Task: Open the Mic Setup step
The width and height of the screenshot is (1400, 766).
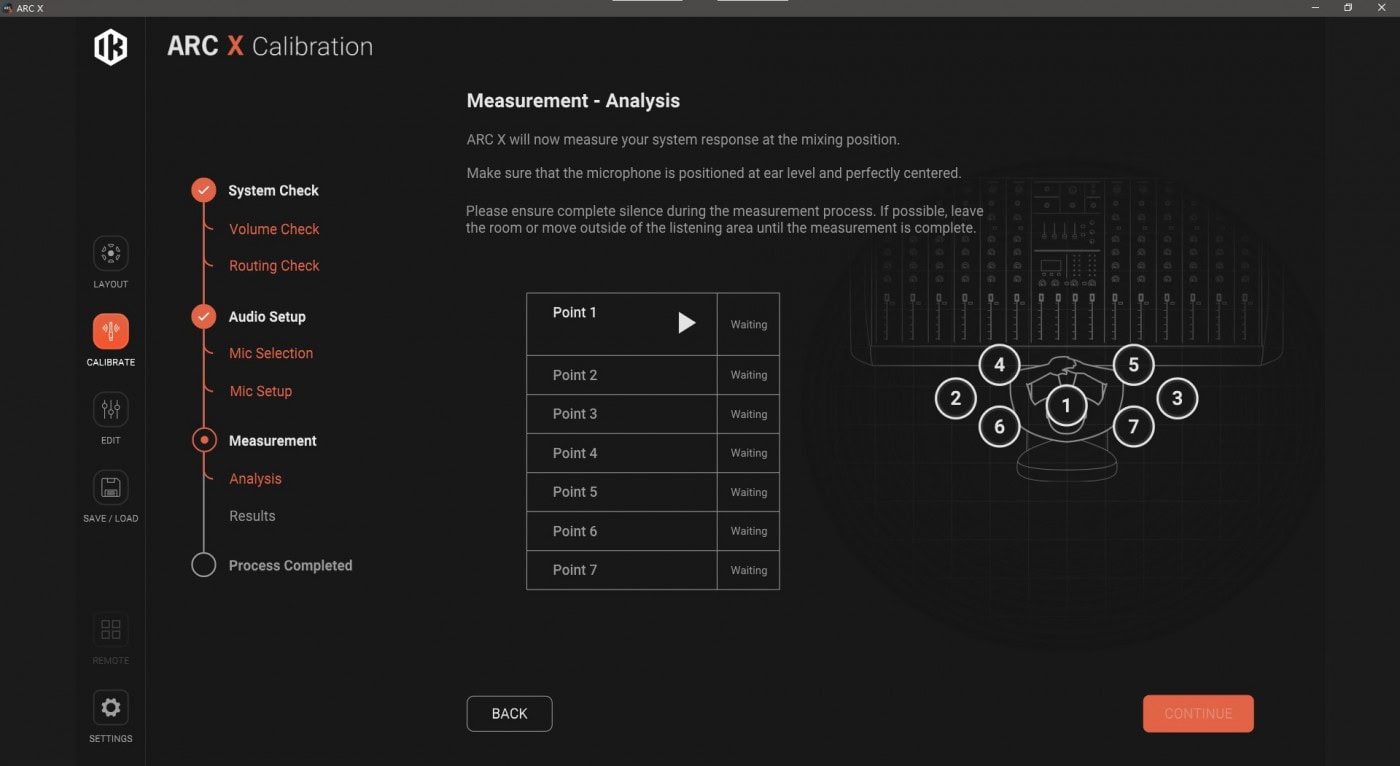Action: click(x=261, y=391)
